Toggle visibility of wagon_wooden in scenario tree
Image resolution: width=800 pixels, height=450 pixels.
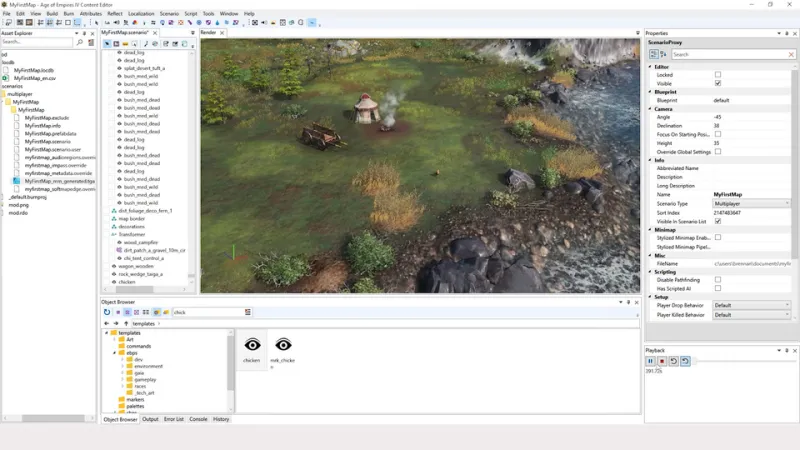click(114, 266)
